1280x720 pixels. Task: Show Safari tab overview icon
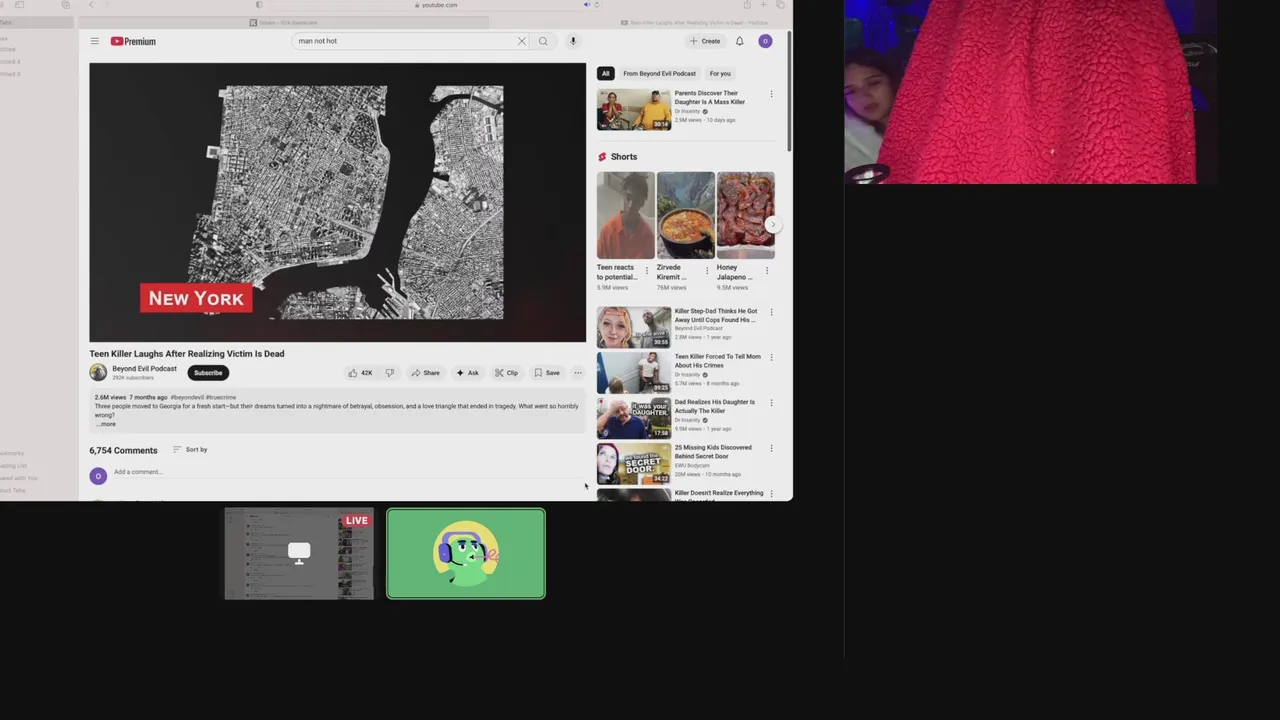point(781,5)
